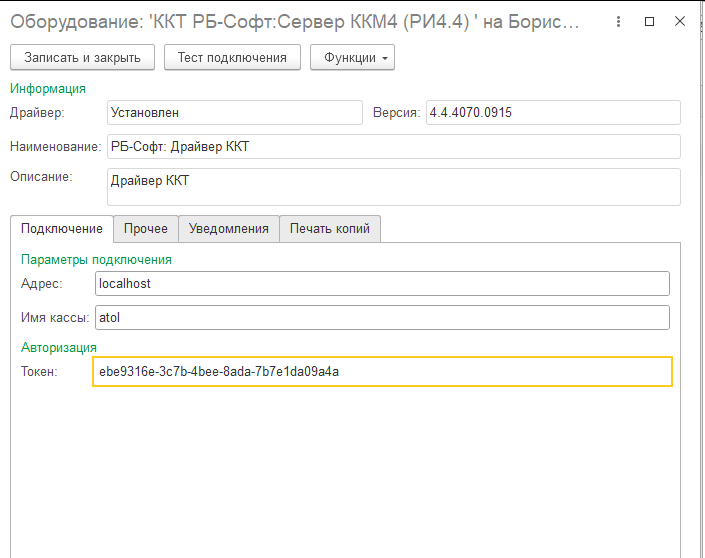Maximize the equipment settings window
This screenshot has height=558, width=705.
click(x=649, y=21)
